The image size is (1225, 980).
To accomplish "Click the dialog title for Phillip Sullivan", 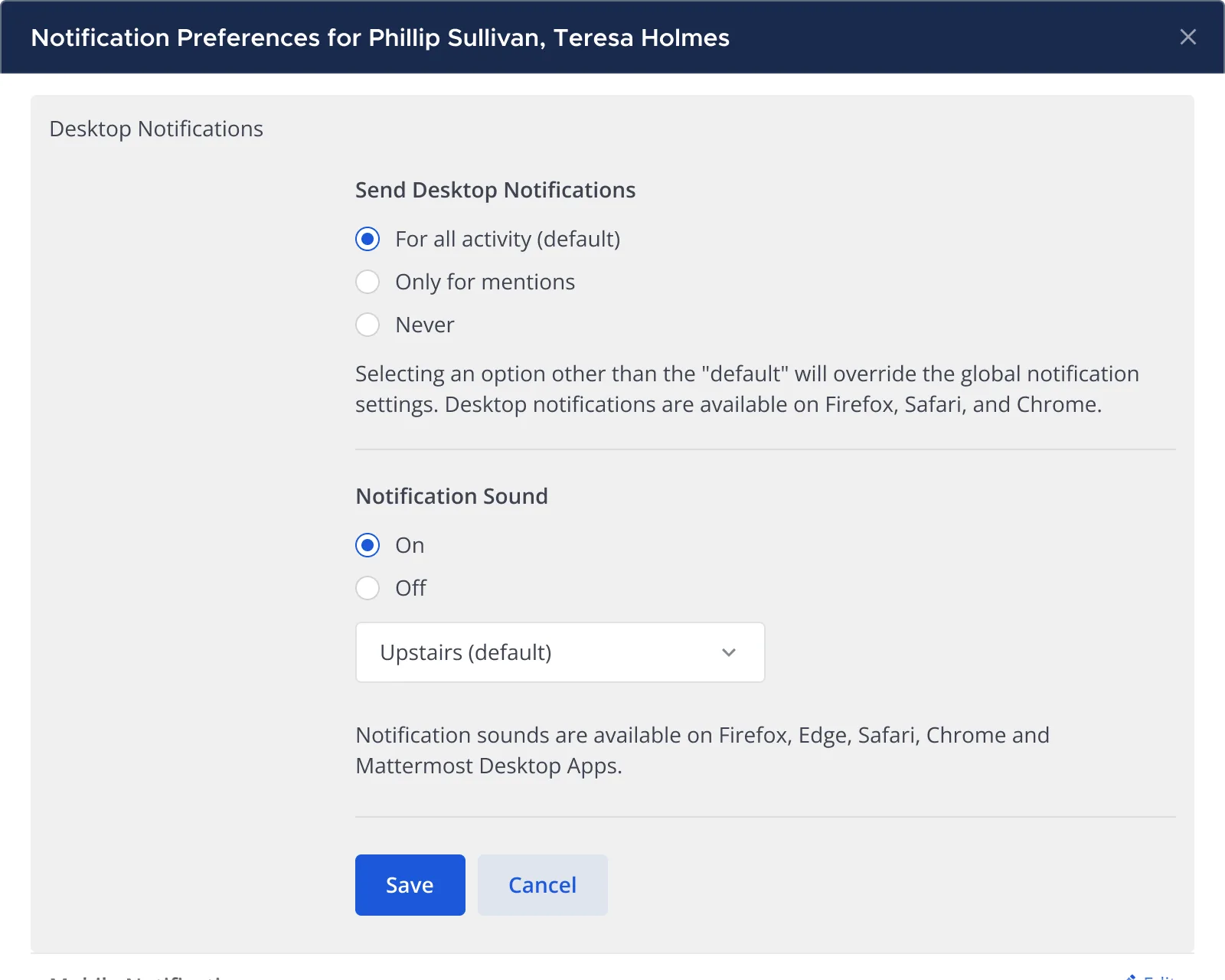I will (x=380, y=38).
